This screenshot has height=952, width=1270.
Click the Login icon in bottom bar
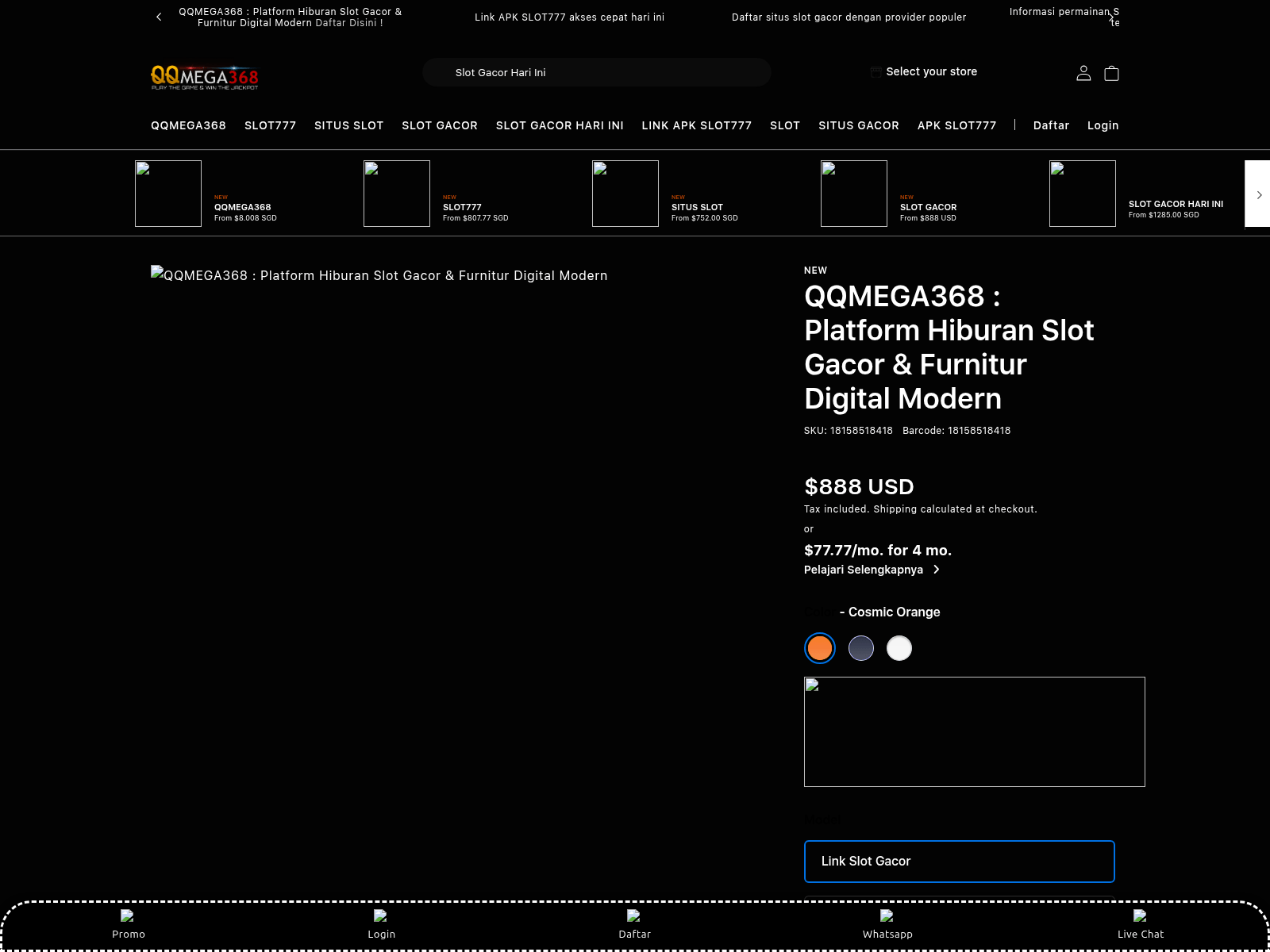[x=380, y=916]
